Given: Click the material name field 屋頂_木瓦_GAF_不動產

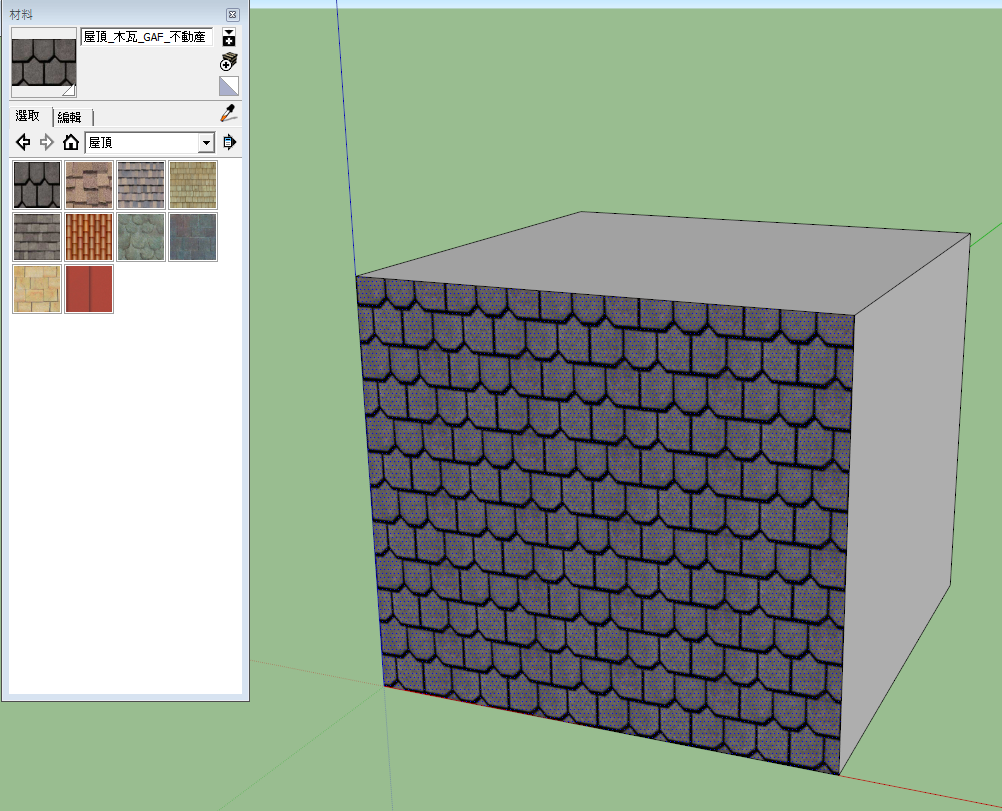Looking at the screenshot, I should (x=146, y=36).
